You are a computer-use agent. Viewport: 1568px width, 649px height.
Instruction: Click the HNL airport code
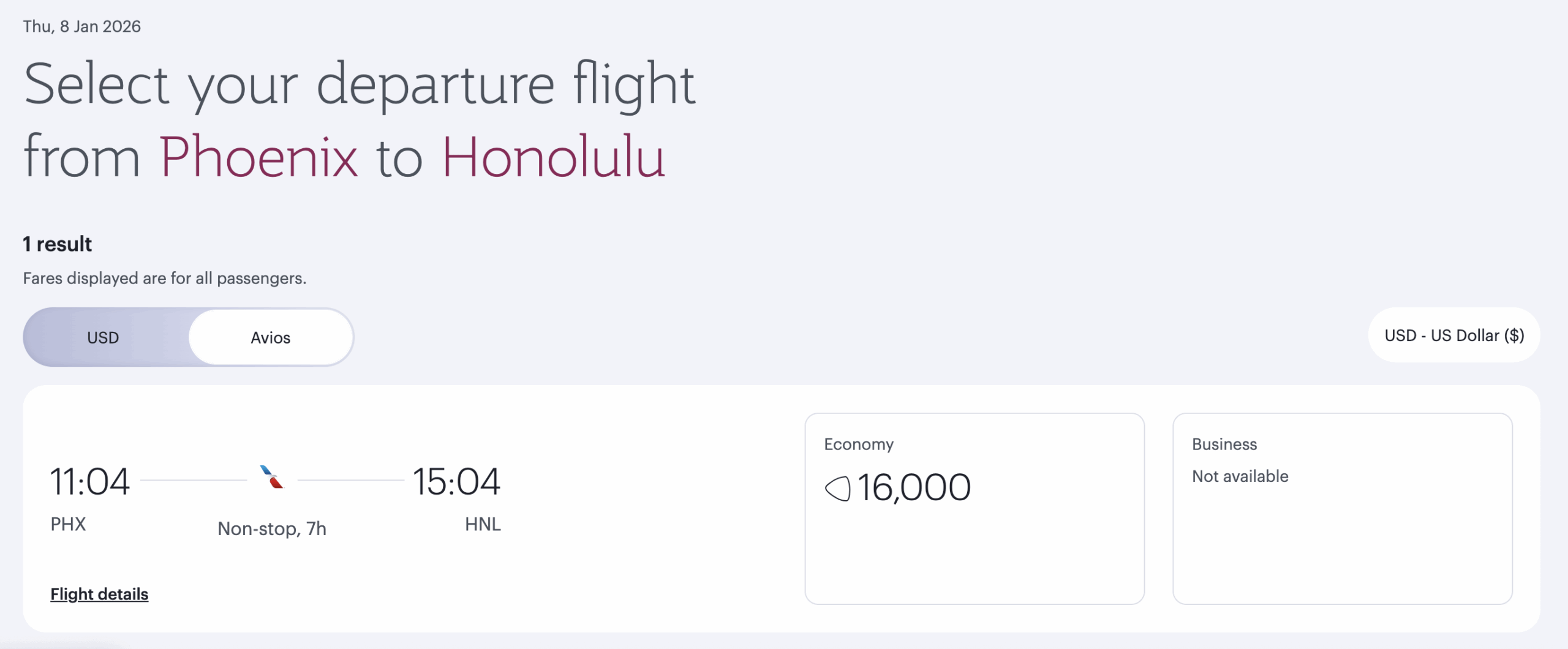(x=483, y=524)
